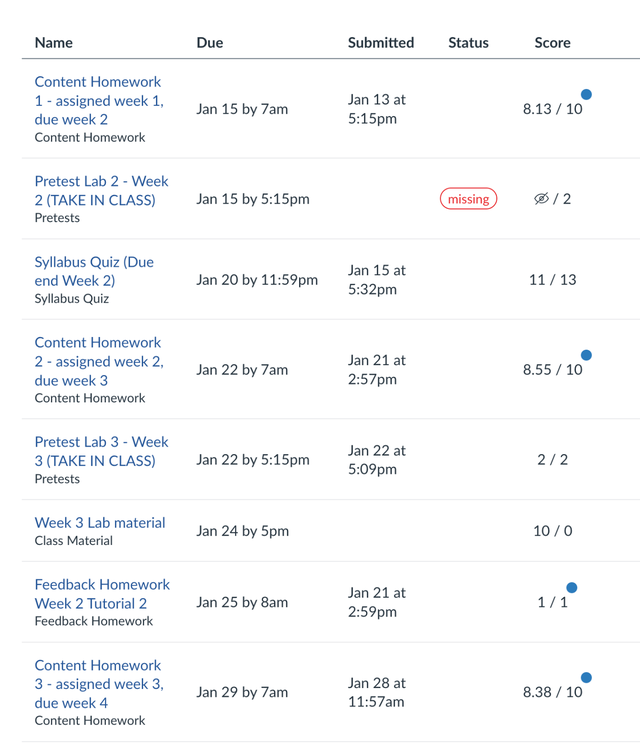The width and height of the screenshot is (640, 753).
Task: Click the red missing status badge
Action: point(468,199)
